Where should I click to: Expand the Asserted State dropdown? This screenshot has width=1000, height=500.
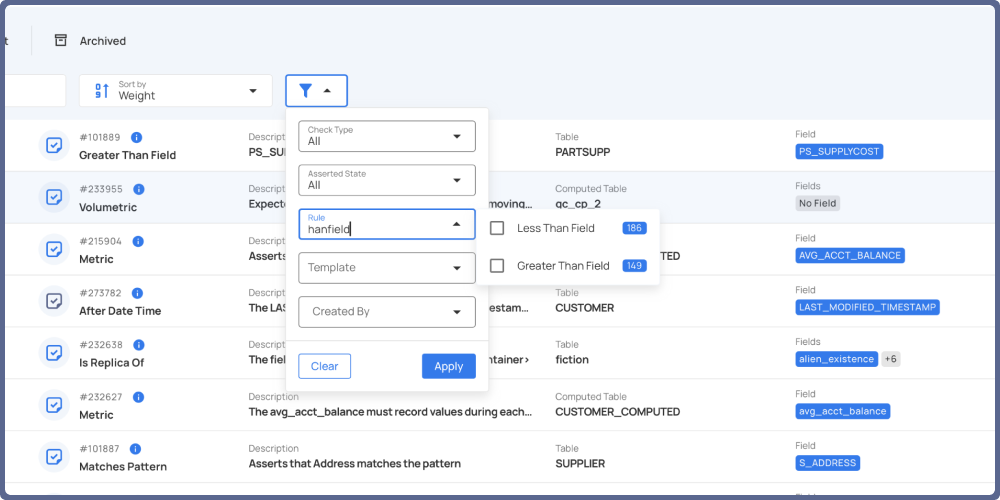pos(386,180)
